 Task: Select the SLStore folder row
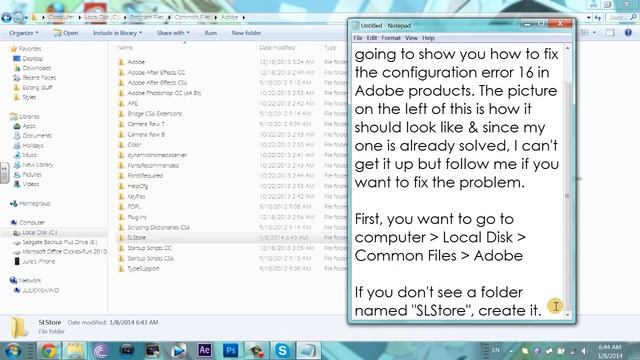click(231, 238)
